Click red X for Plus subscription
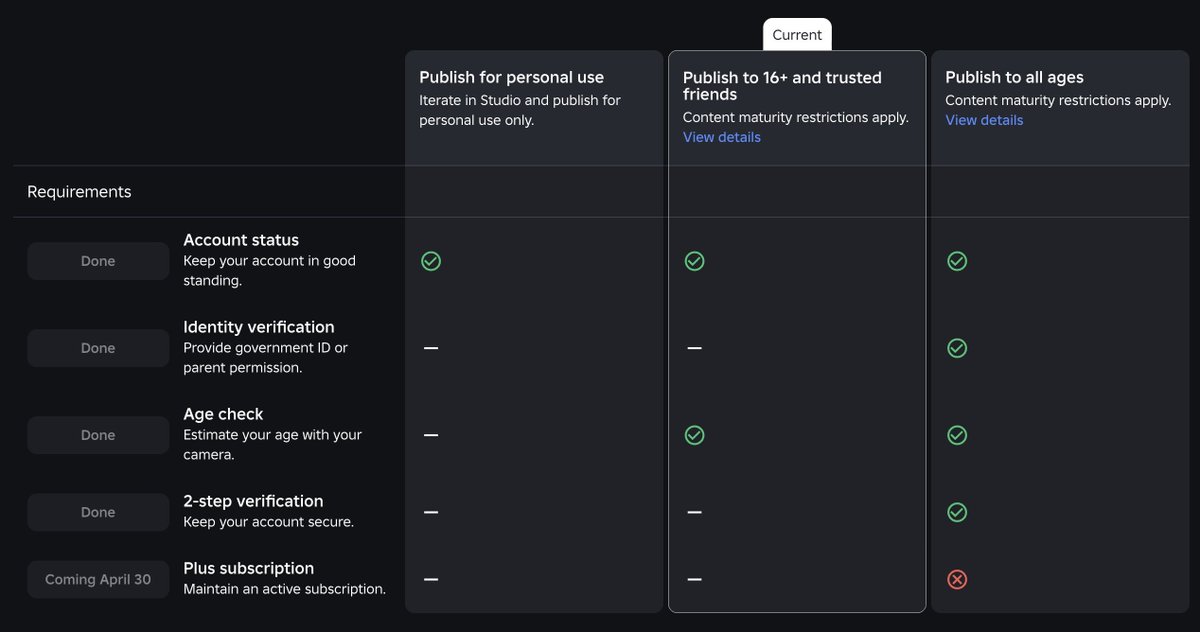 pos(957,579)
